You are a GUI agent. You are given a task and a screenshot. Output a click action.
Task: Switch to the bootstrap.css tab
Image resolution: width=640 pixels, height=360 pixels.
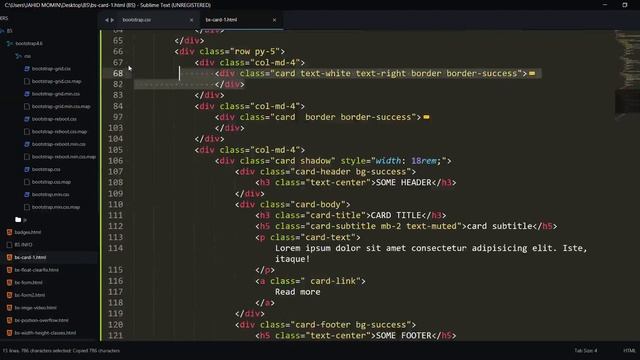pos(137,20)
